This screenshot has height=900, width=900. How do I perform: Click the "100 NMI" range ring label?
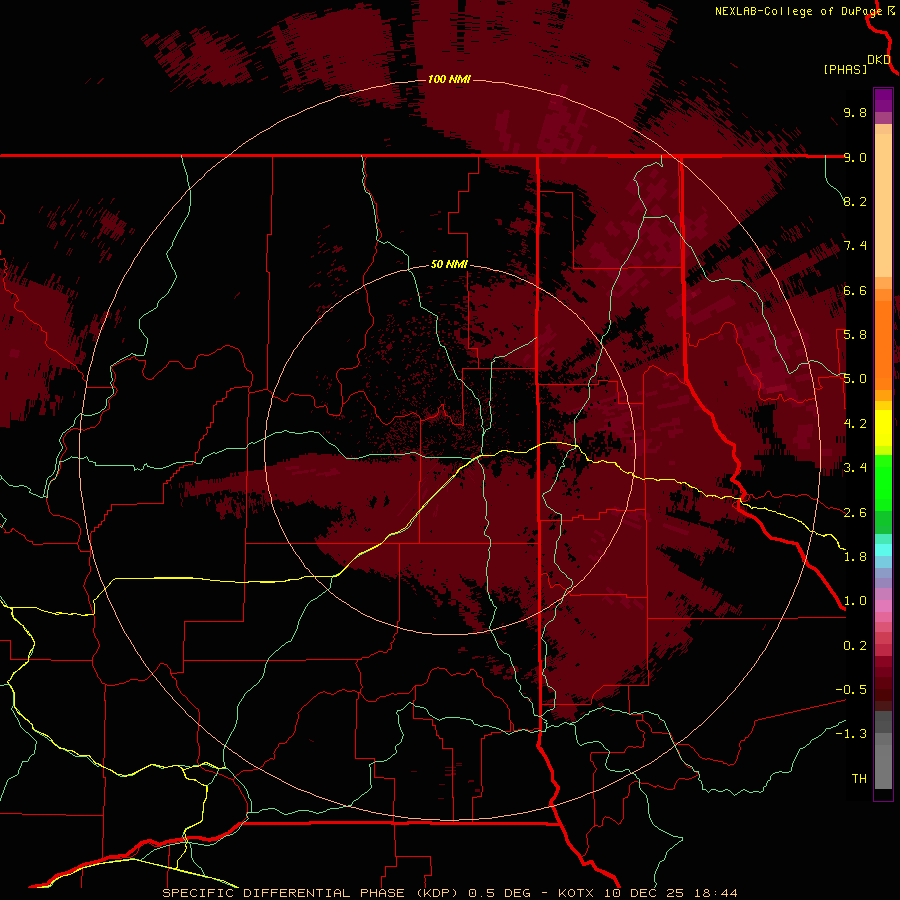tap(449, 79)
